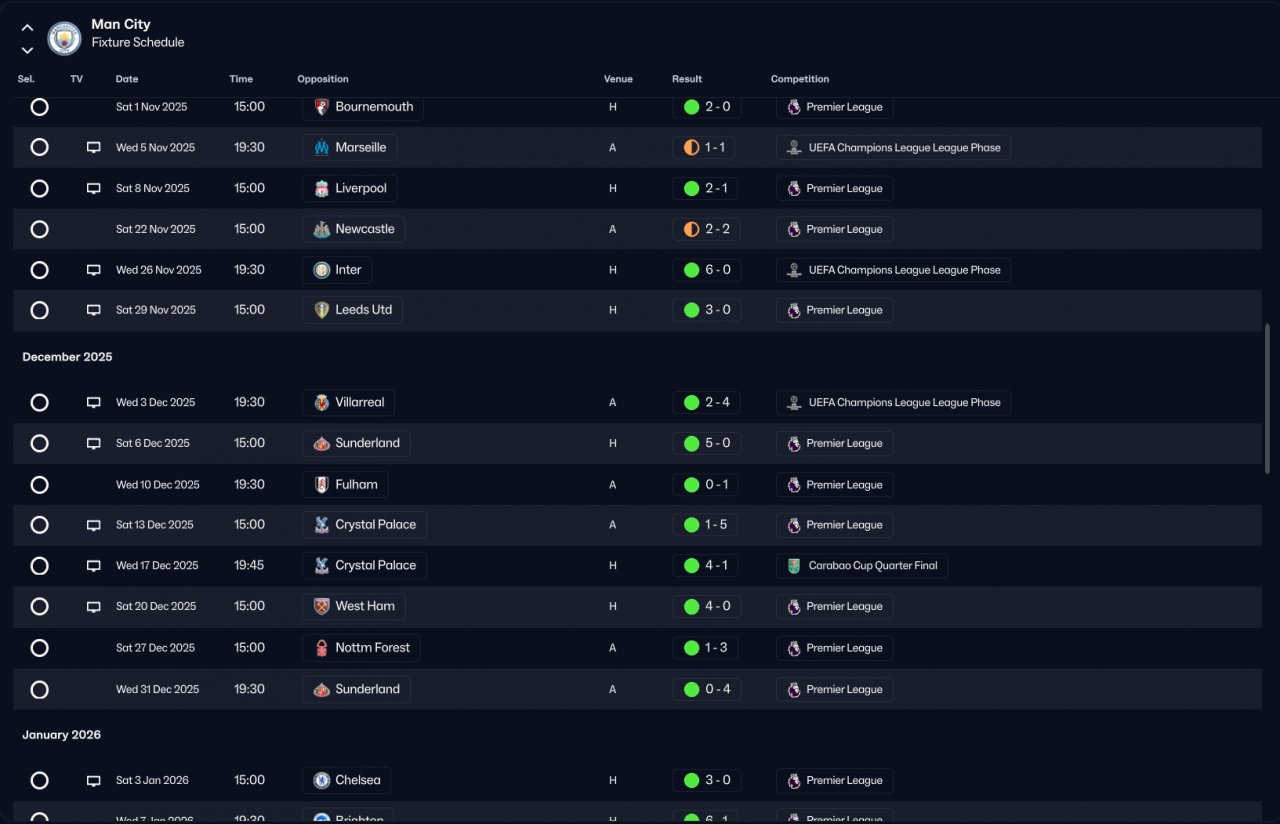Click the orange draw indicator for Newcastle 2-2
This screenshot has height=824, width=1280.
[691, 229]
